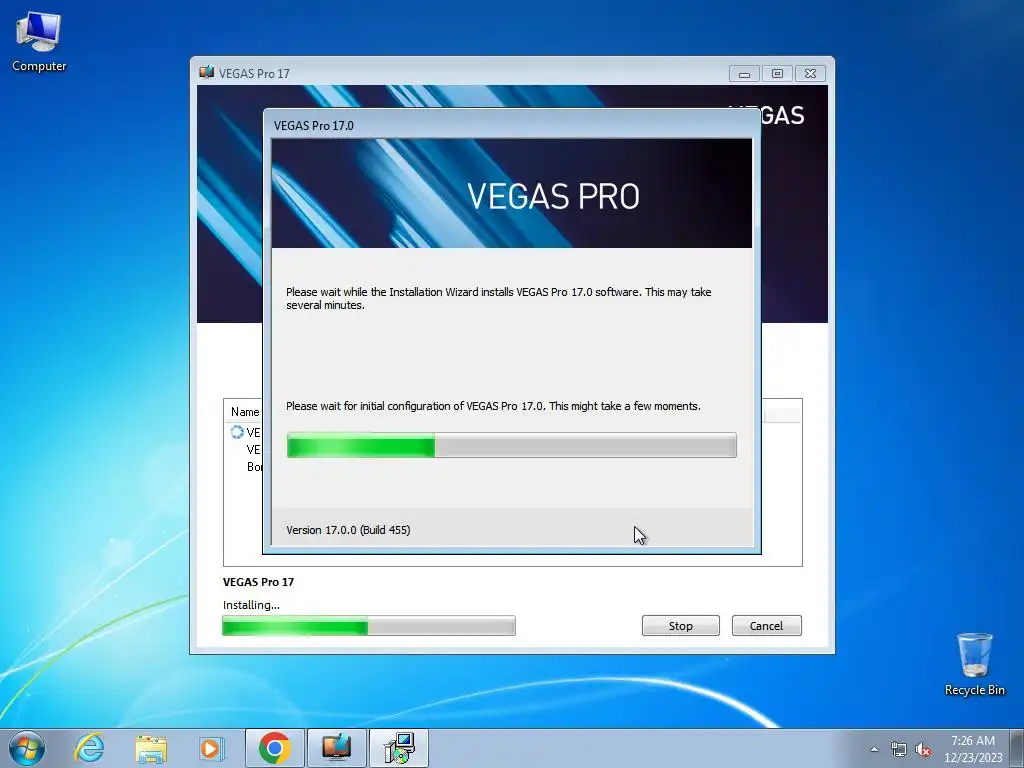Open the Windows Start menu orb
This screenshot has width=1024, height=768.
pos(27,748)
